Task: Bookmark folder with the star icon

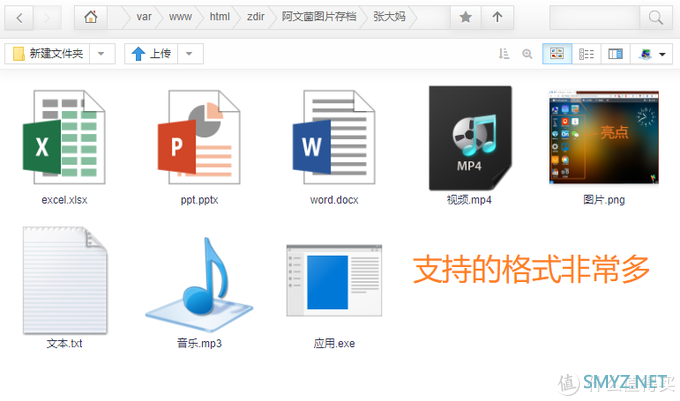Action: click(x=465, y=17)
